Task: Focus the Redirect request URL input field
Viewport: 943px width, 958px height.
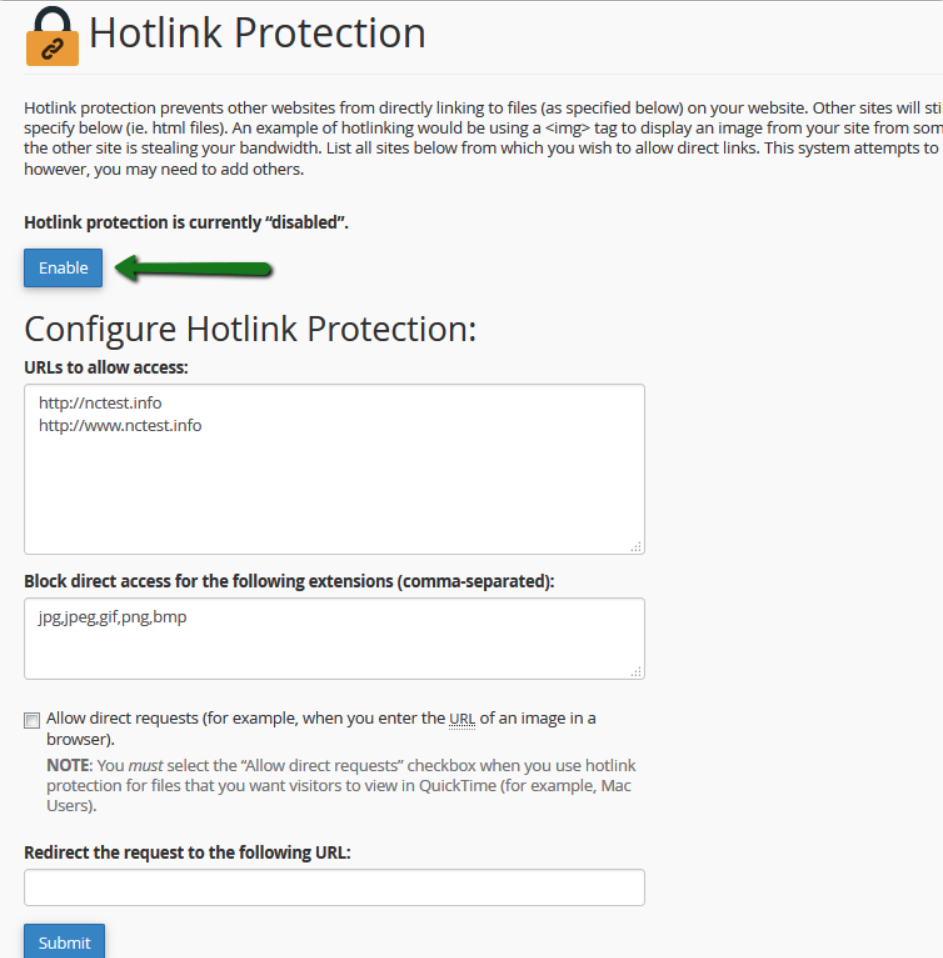Action: pos(334,887)
